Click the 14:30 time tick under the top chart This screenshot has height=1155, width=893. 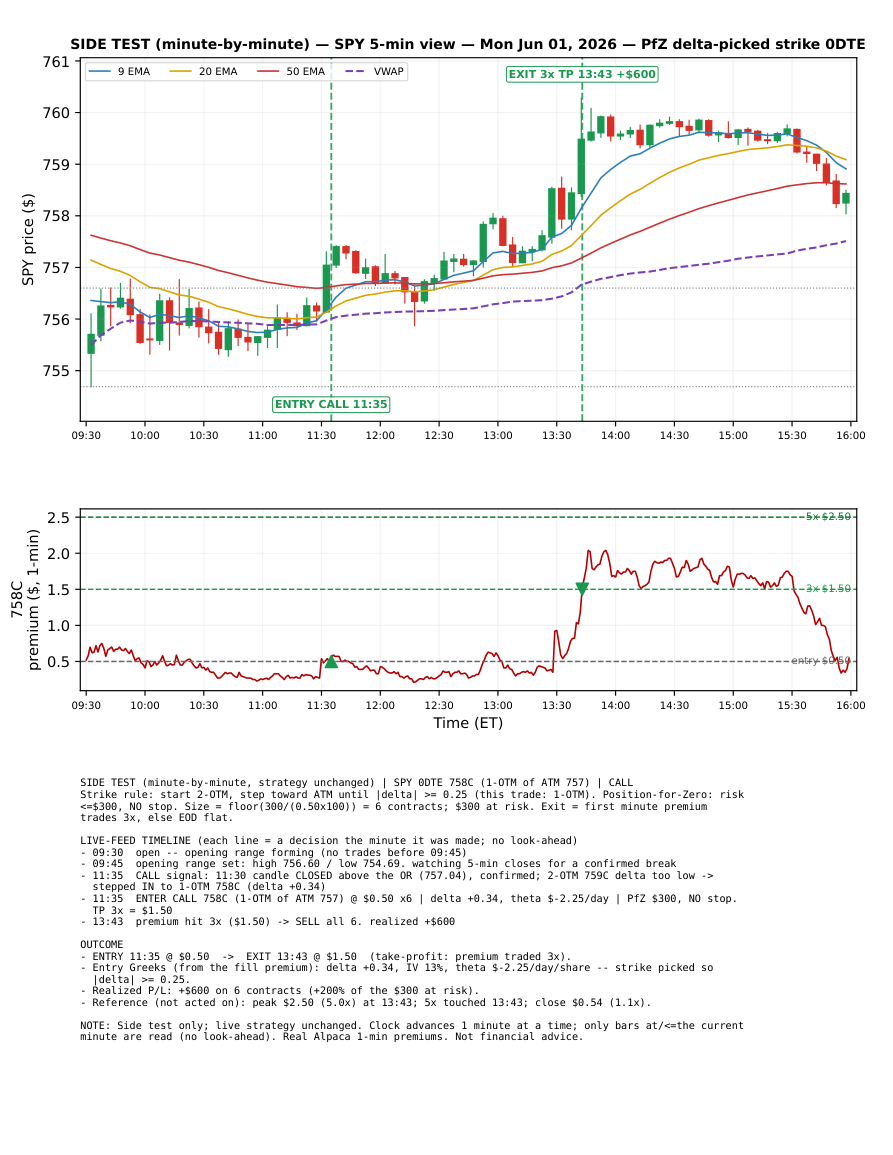[x=674, y=435]
